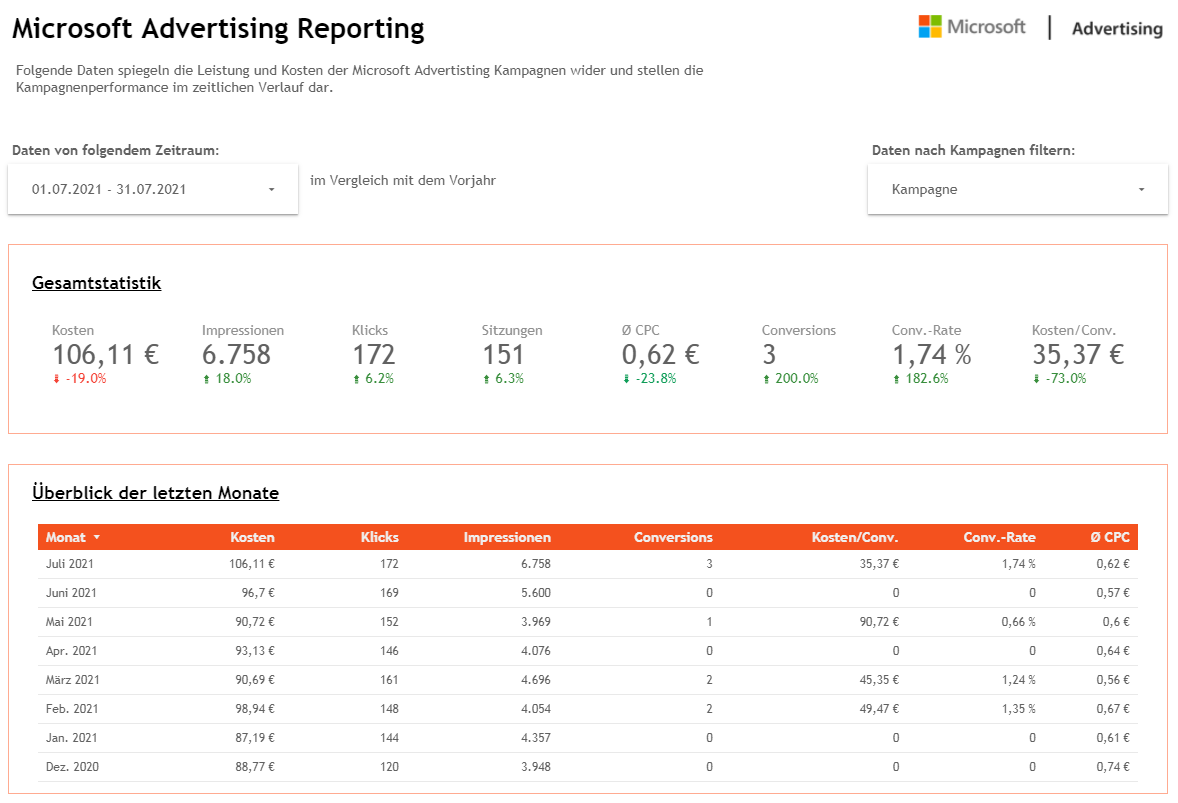The width and height of the screenshot is (1178, 803).
Task: Select the Jan. 2021 row label
Action: point(71,738)
